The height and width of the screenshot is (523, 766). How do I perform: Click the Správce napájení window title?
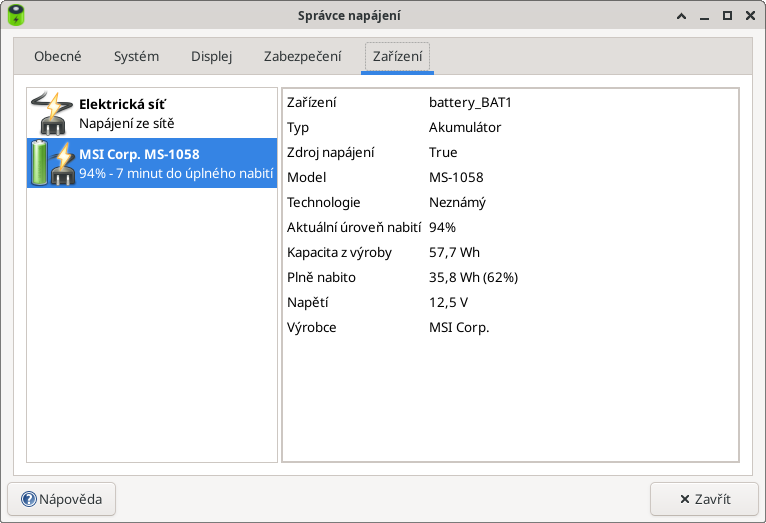(x=349, y=16)
